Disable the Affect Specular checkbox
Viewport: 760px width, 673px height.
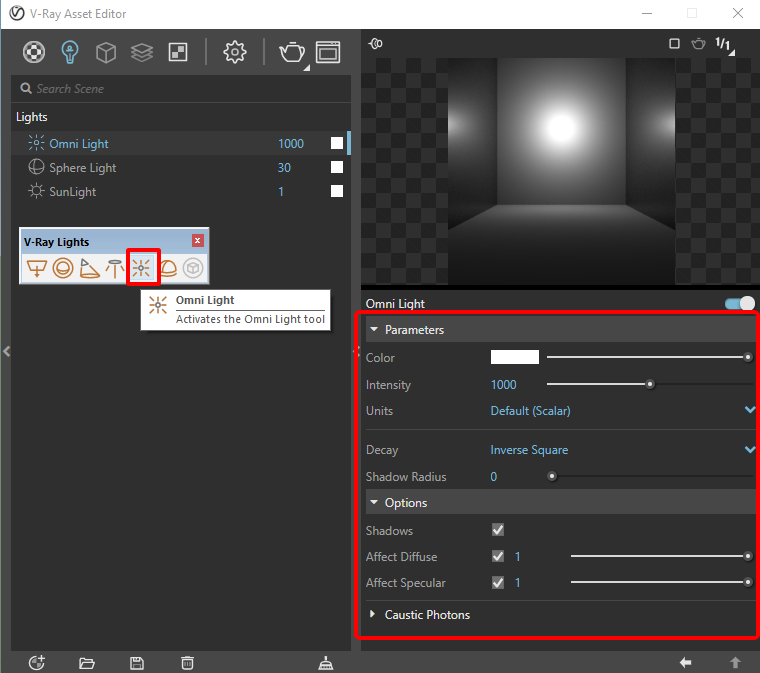click(498, 582)
